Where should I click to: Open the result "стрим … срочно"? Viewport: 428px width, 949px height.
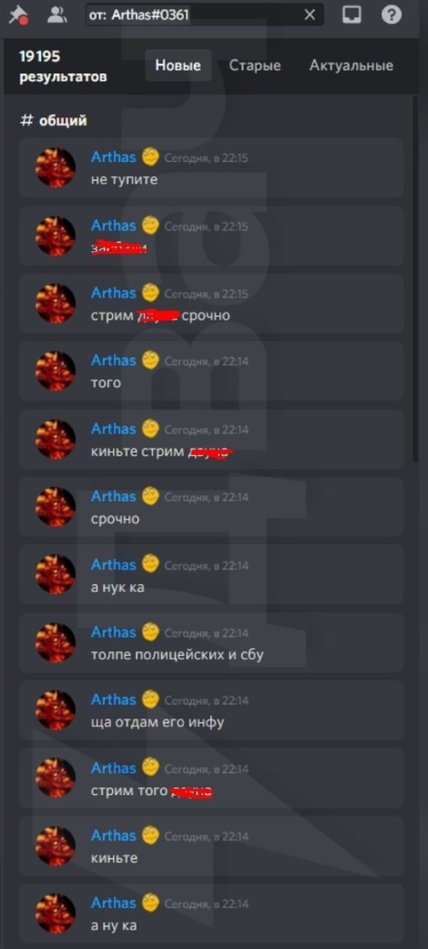click(211, 304)
